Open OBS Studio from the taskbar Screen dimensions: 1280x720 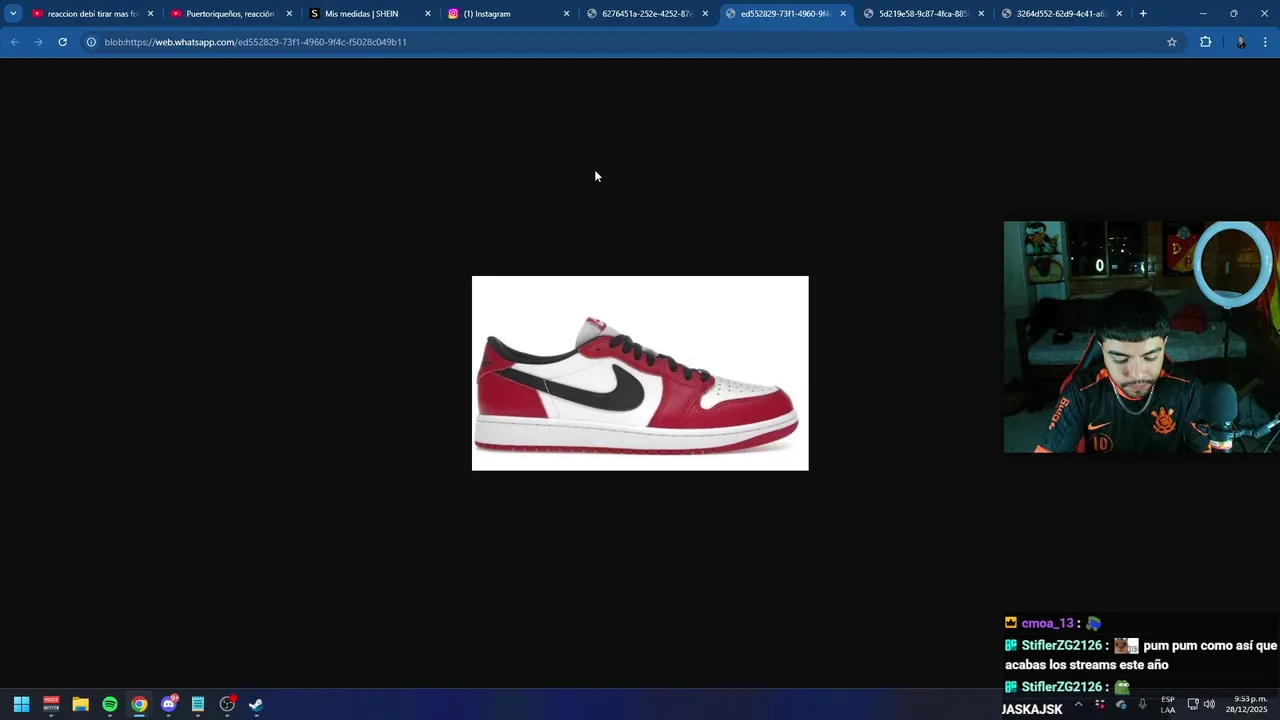227,704
